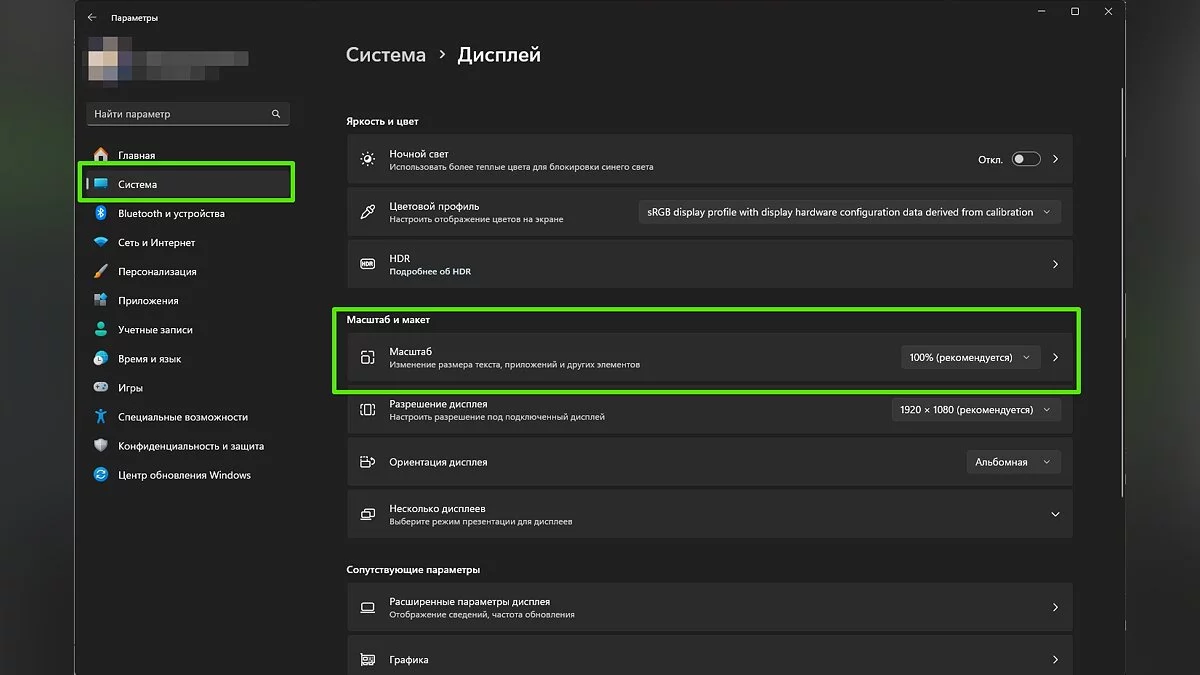This screenshot has width=1200, height=675.
Task: Click the Bluetooth и устройства icon
Action: pyautogui.click(x=101, y=213)
